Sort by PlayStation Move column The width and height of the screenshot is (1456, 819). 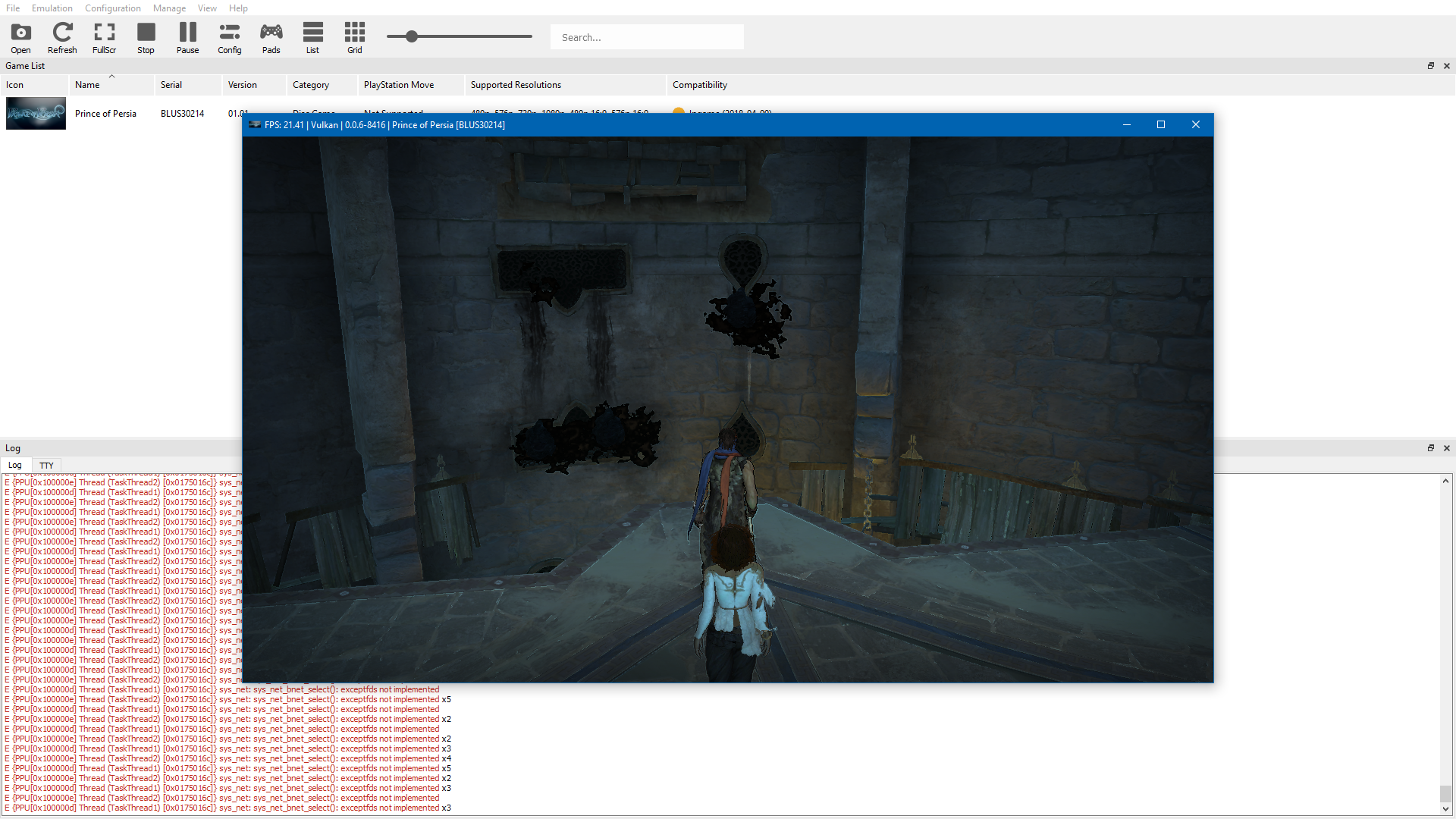[411, 85]
